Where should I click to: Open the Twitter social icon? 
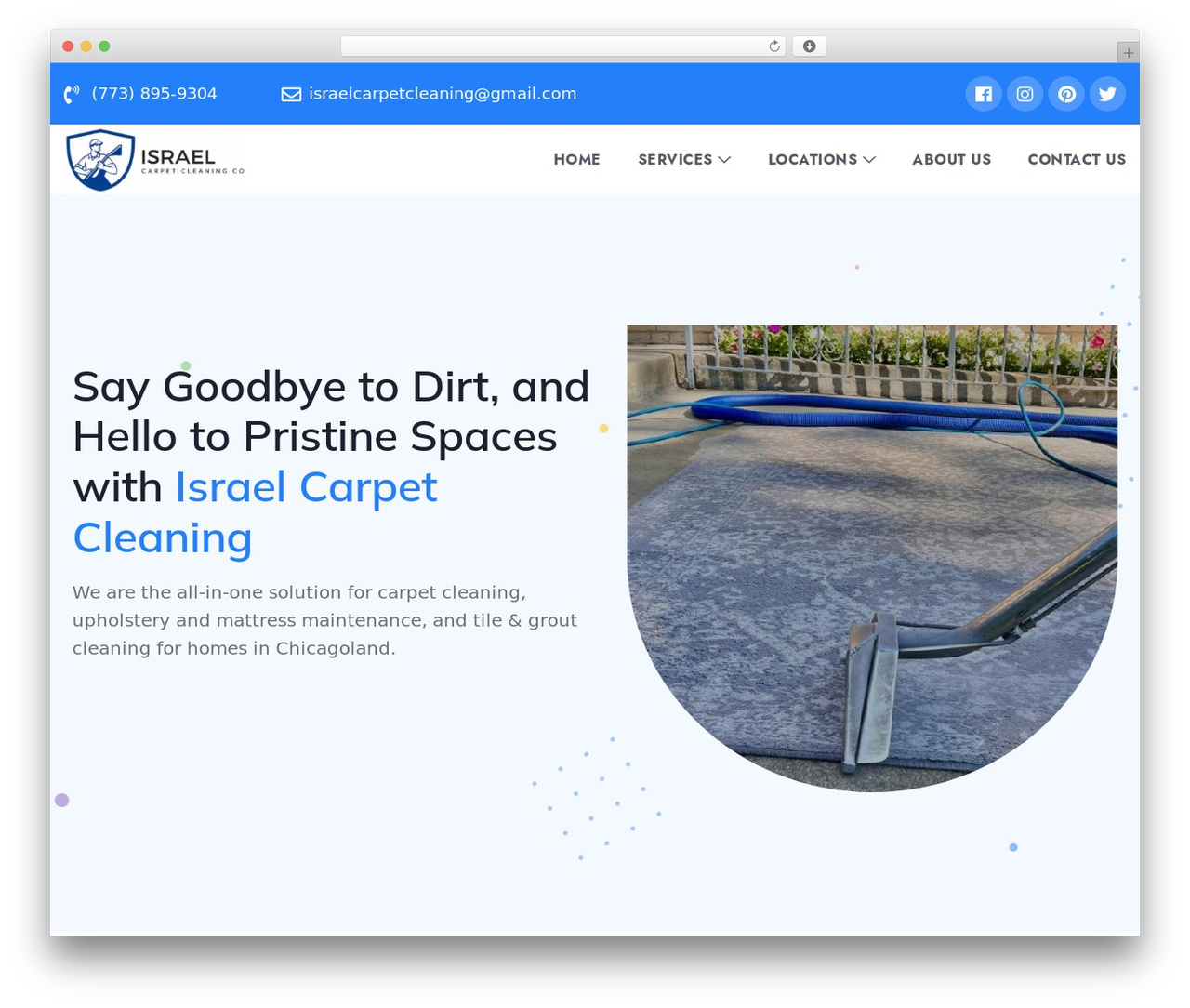[x=1107, y=94]
